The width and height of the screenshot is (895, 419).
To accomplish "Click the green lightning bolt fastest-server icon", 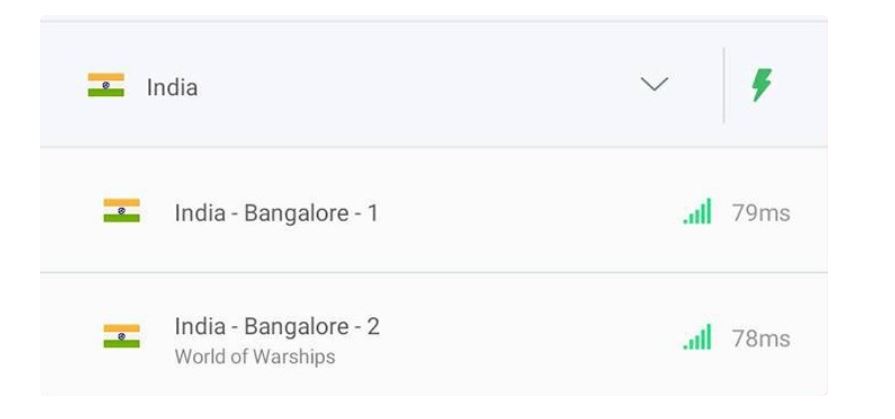I will point(762,85).
